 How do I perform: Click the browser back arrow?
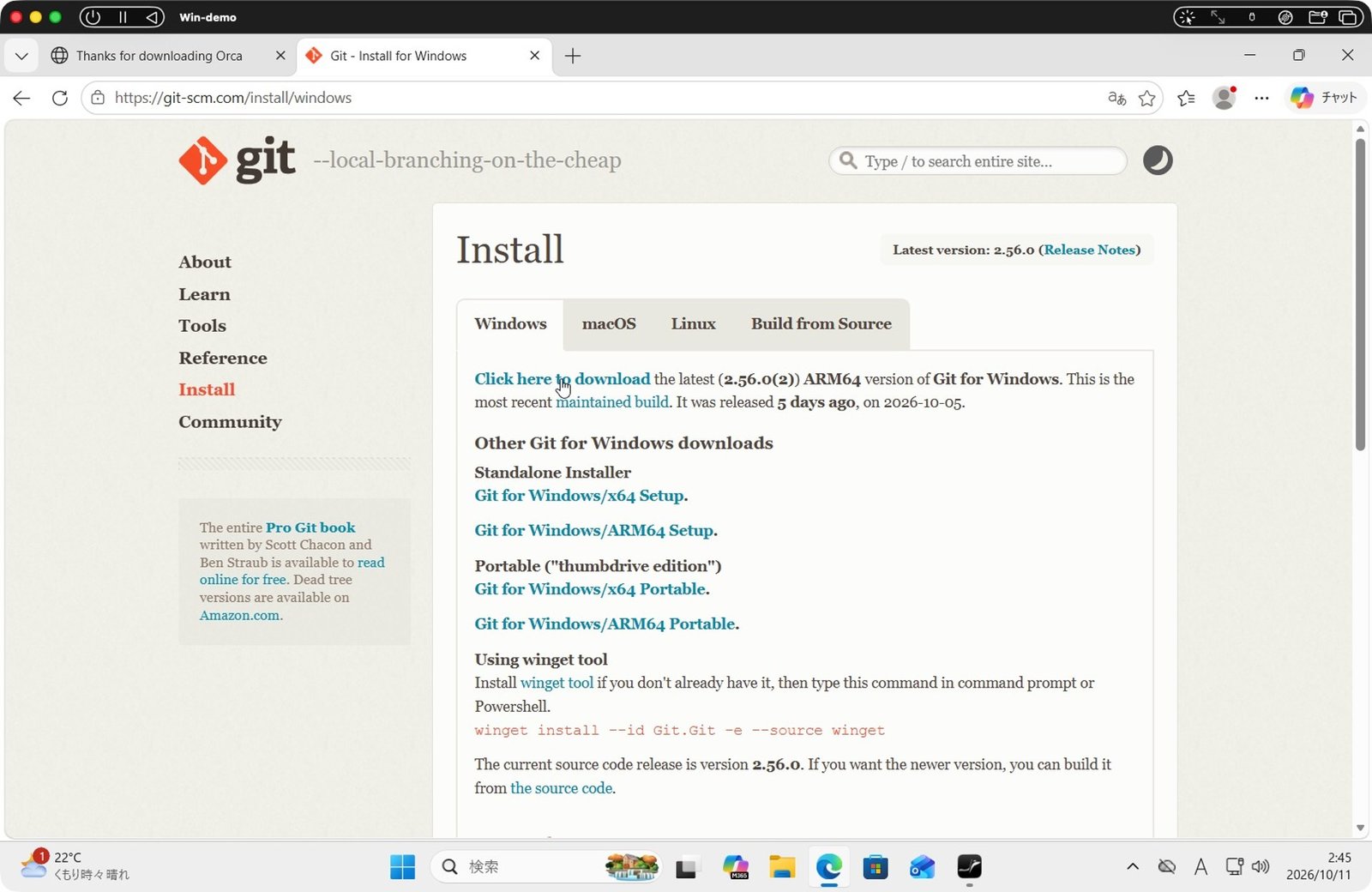coord(22,98)
